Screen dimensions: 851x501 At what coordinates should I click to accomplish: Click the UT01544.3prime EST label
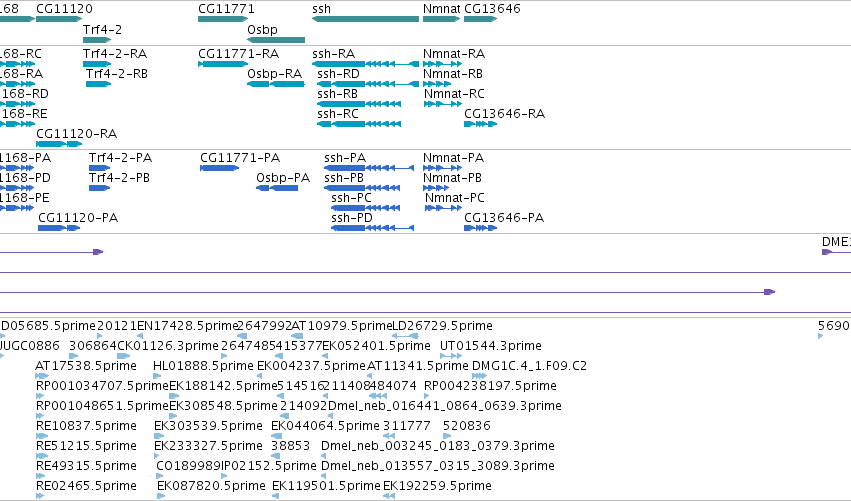491,346
